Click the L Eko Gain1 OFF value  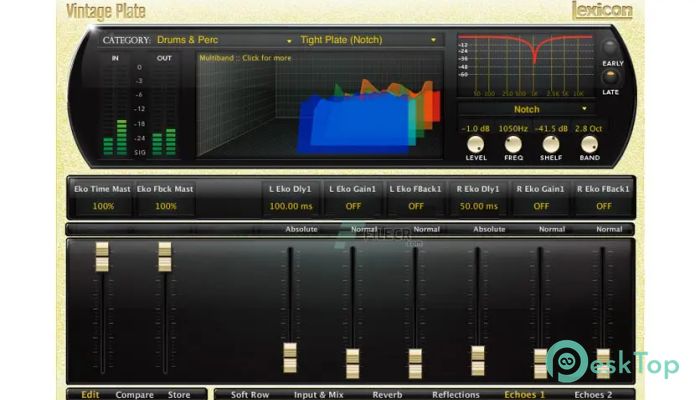[x=353, y=206]
